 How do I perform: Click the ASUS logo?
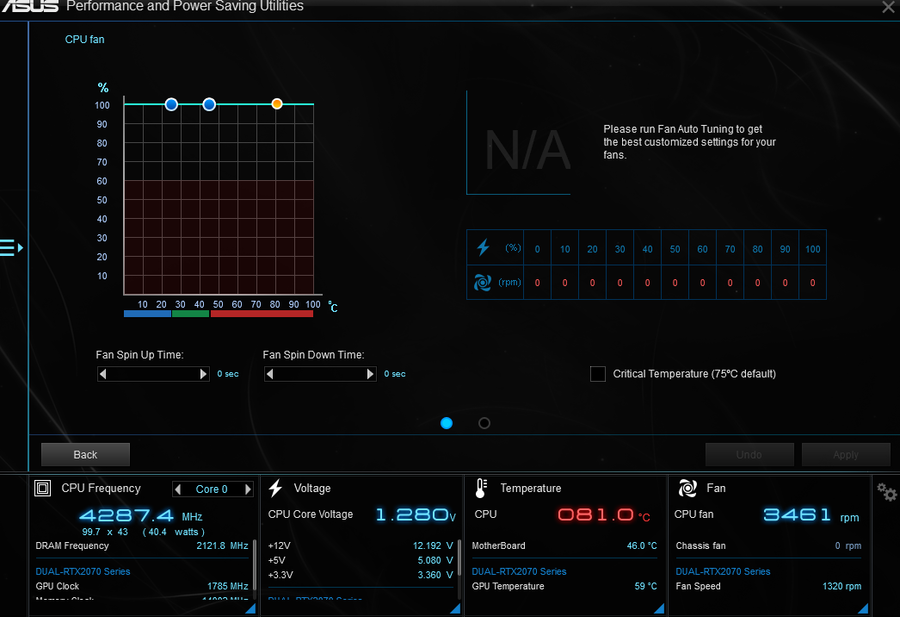tap(30, 6)
